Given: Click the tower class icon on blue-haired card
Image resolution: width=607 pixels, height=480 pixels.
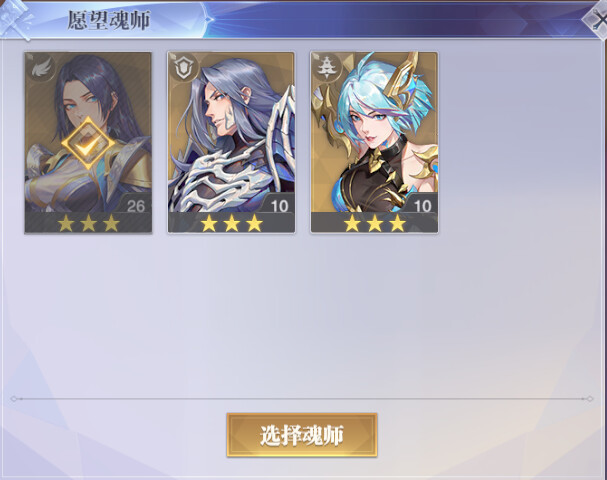Looking at the screenshot, I should click(x=327, y=68).
